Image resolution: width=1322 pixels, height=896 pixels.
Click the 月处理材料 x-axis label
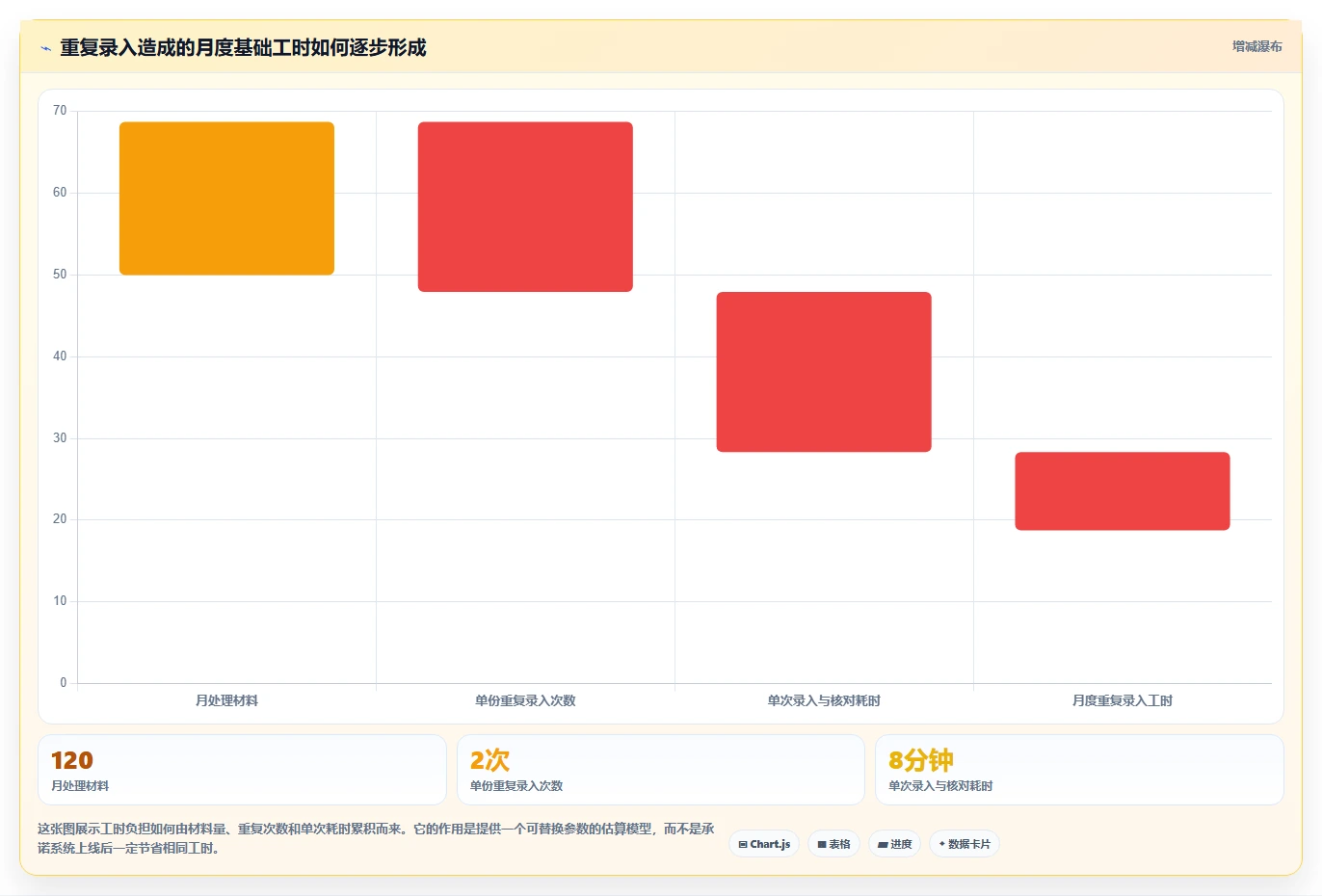(x=226, y=700)
